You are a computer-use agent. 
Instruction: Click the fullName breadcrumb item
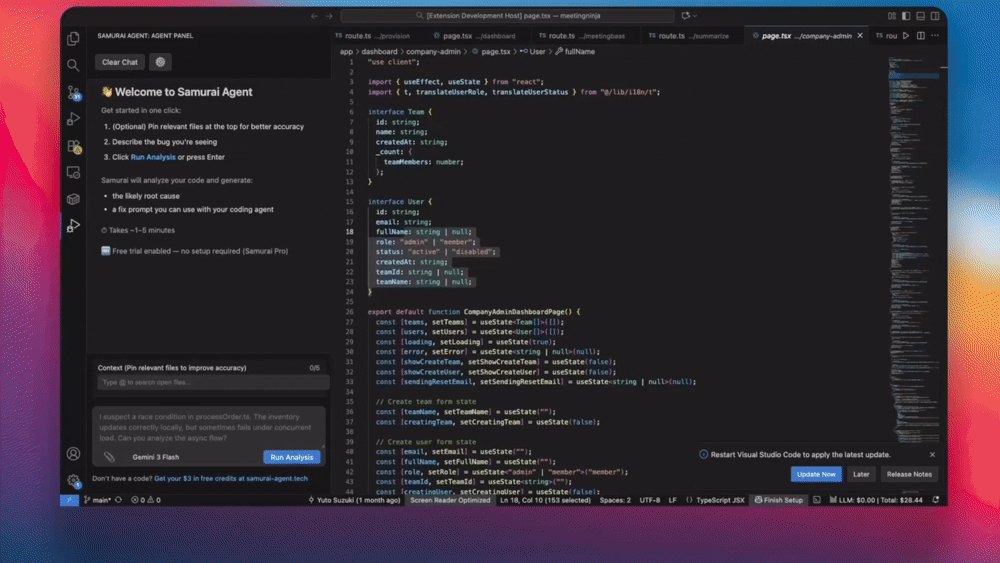point(575,52)
